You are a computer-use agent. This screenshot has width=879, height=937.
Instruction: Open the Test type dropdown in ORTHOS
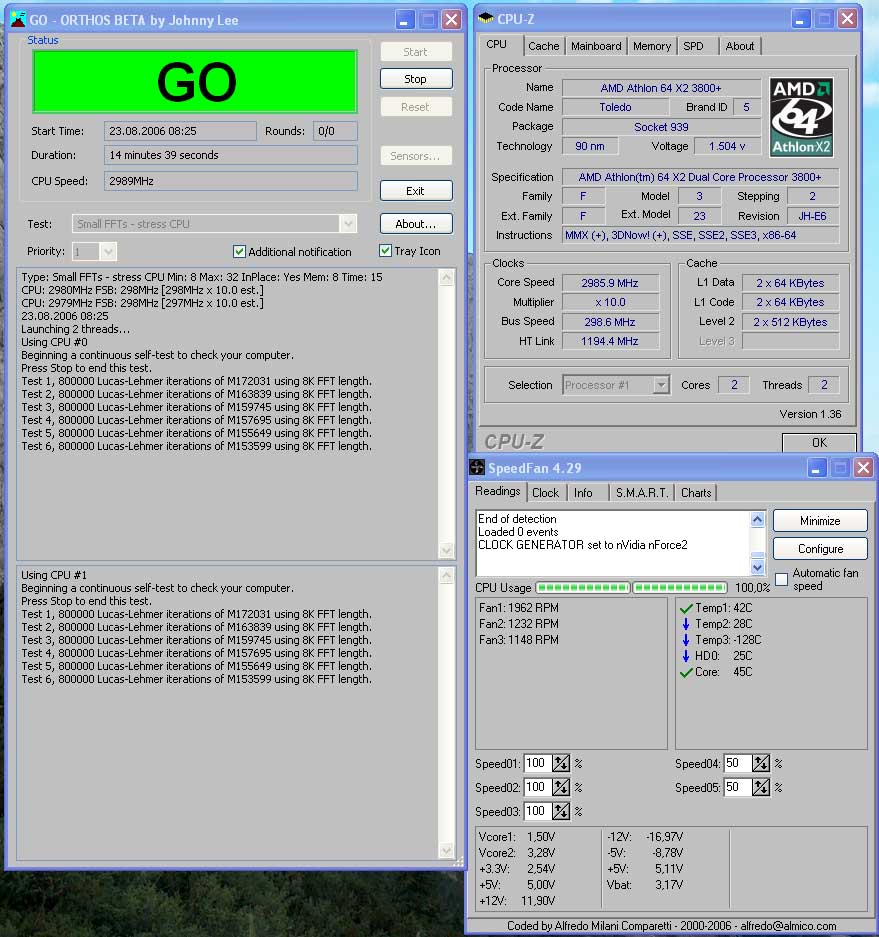tap(348, 223)
